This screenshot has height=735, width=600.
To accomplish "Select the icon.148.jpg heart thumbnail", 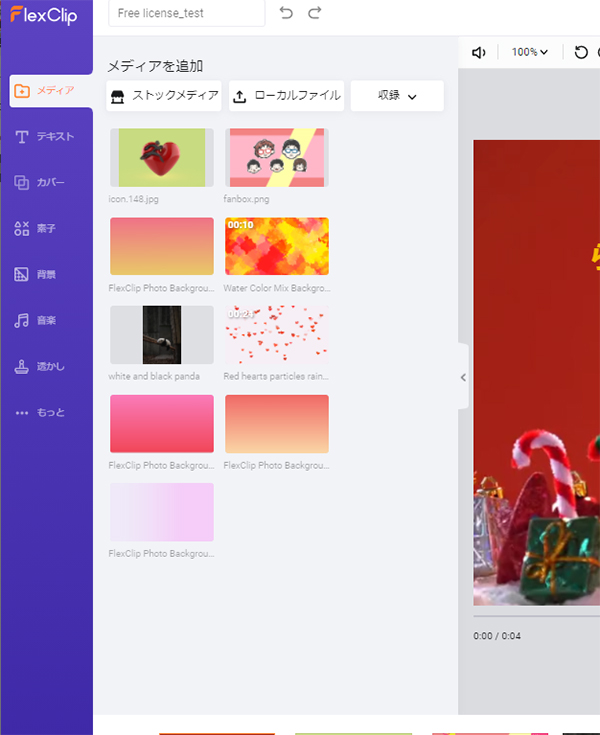I will [161, 158].
